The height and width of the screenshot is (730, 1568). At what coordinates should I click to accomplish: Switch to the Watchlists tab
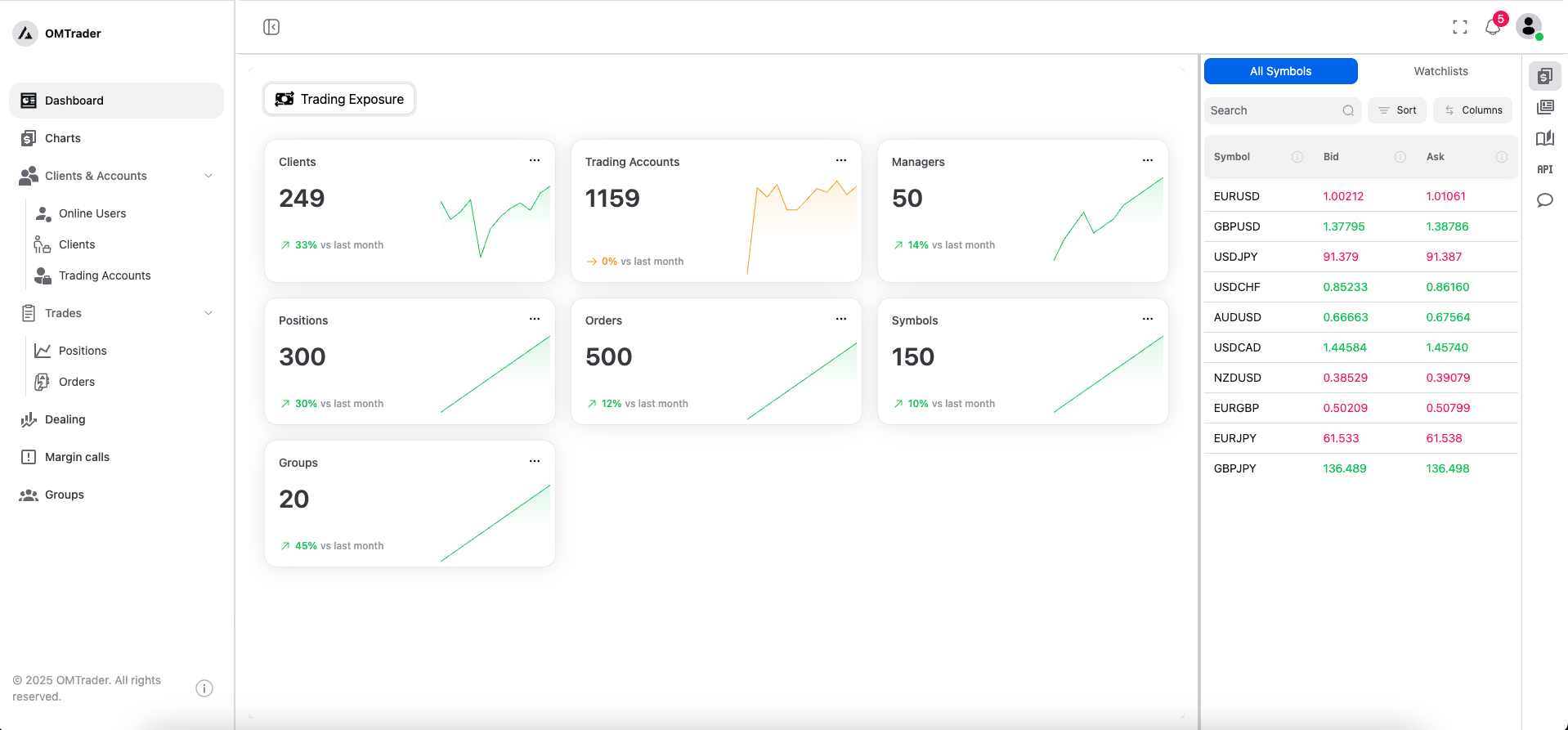tap(1440, 71)
